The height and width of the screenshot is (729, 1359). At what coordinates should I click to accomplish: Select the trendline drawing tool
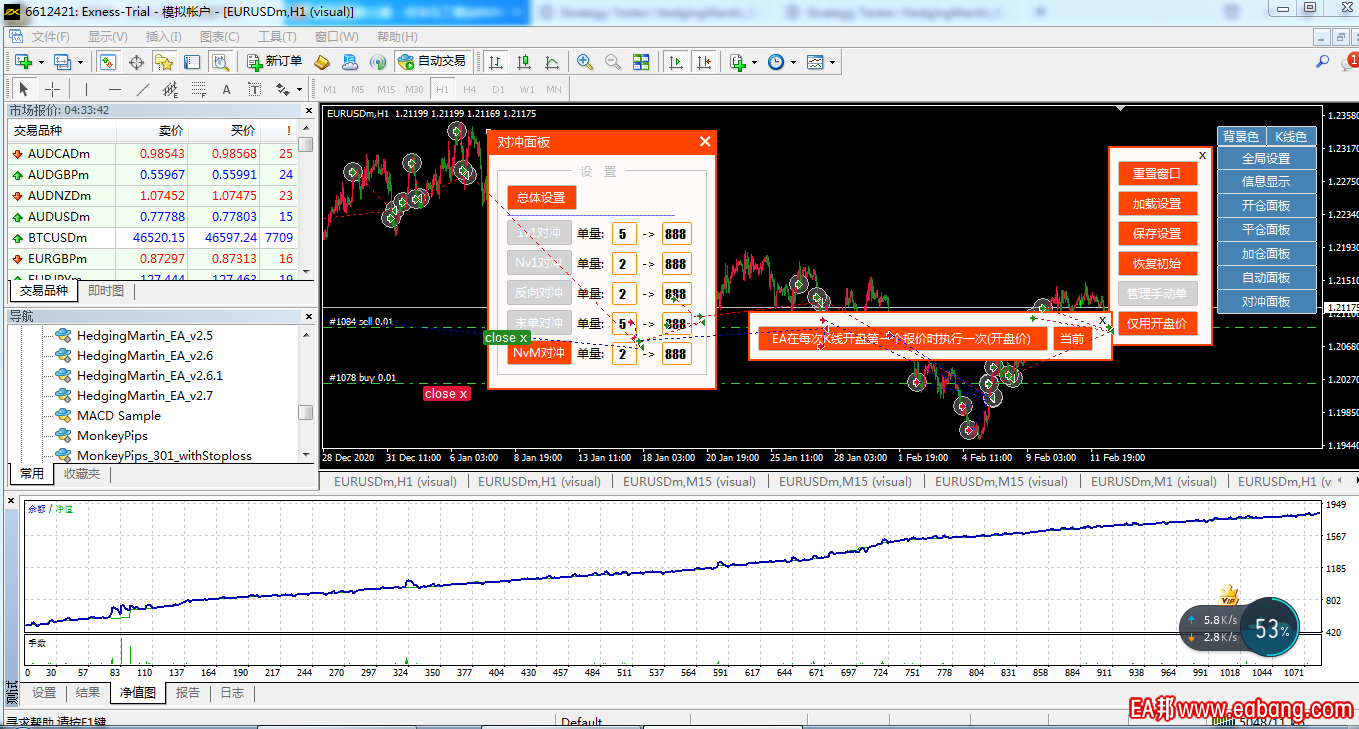[x=142, y=89]
